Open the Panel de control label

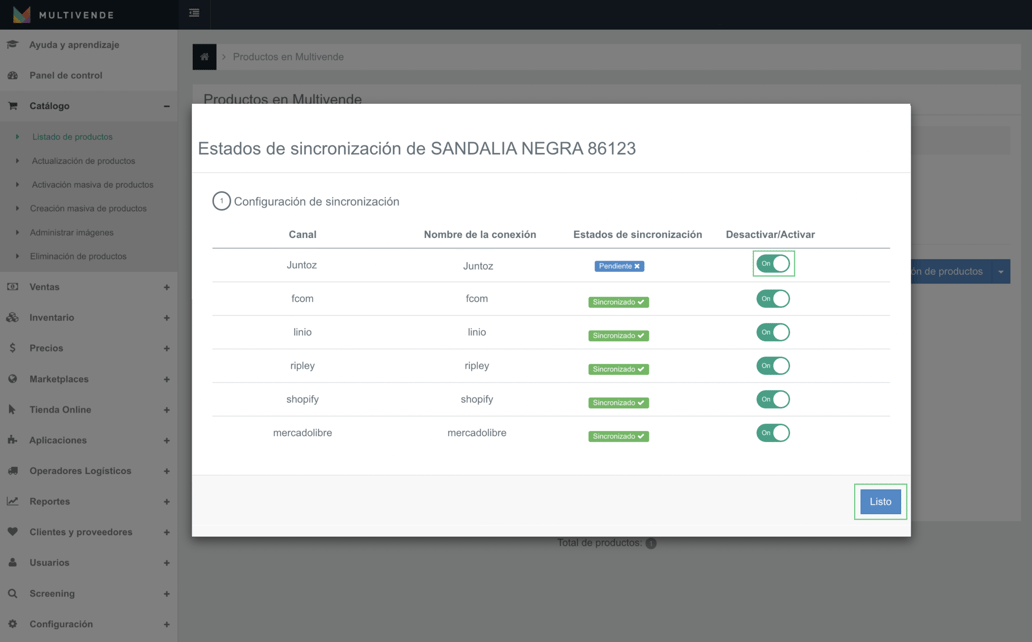tap(66, 75)
